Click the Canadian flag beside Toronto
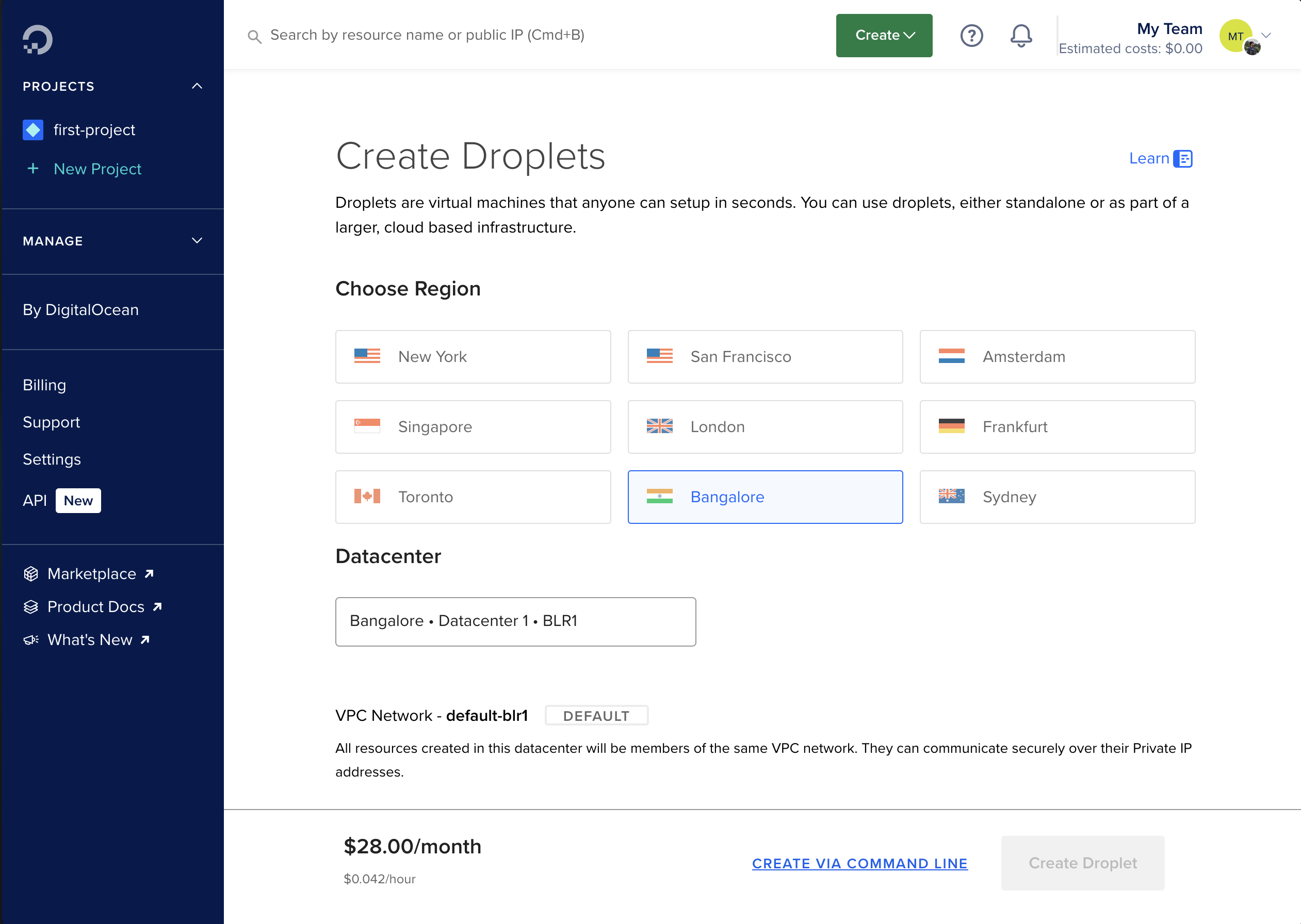1301x924 pixels. point(367,496)
